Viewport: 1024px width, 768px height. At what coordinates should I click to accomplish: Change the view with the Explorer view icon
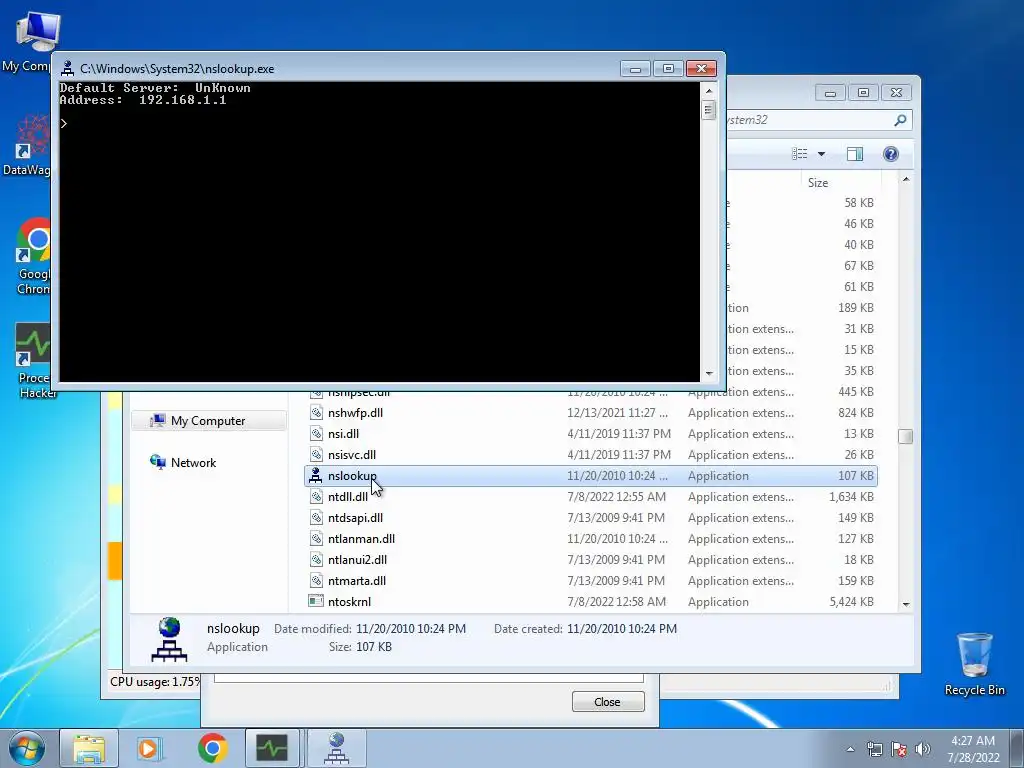[799, 154]
